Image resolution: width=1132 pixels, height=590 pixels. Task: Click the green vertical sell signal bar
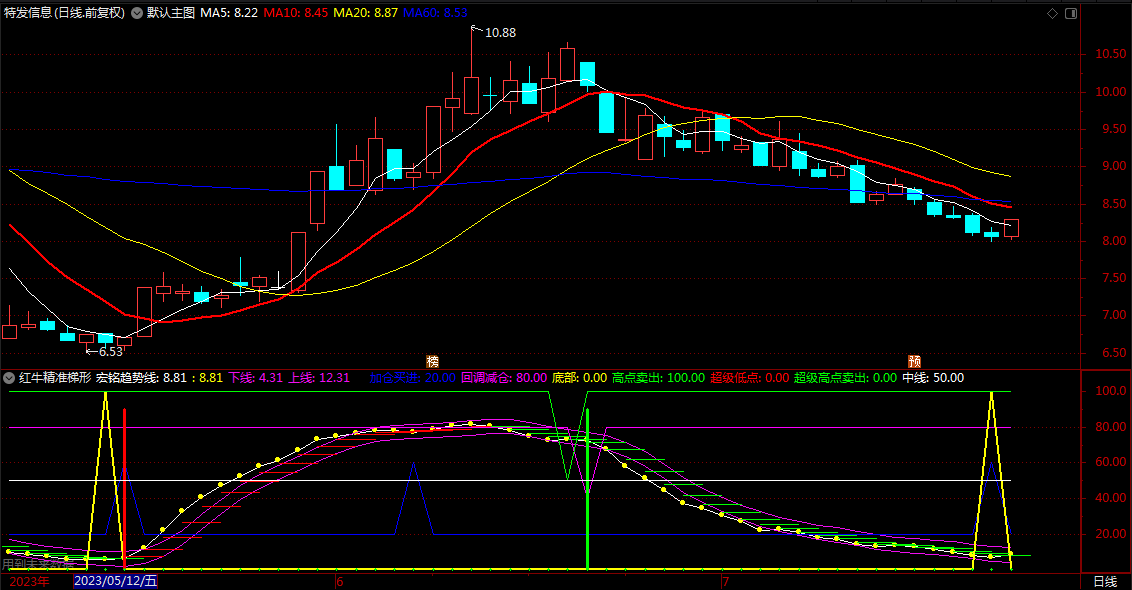pos(588,489)
